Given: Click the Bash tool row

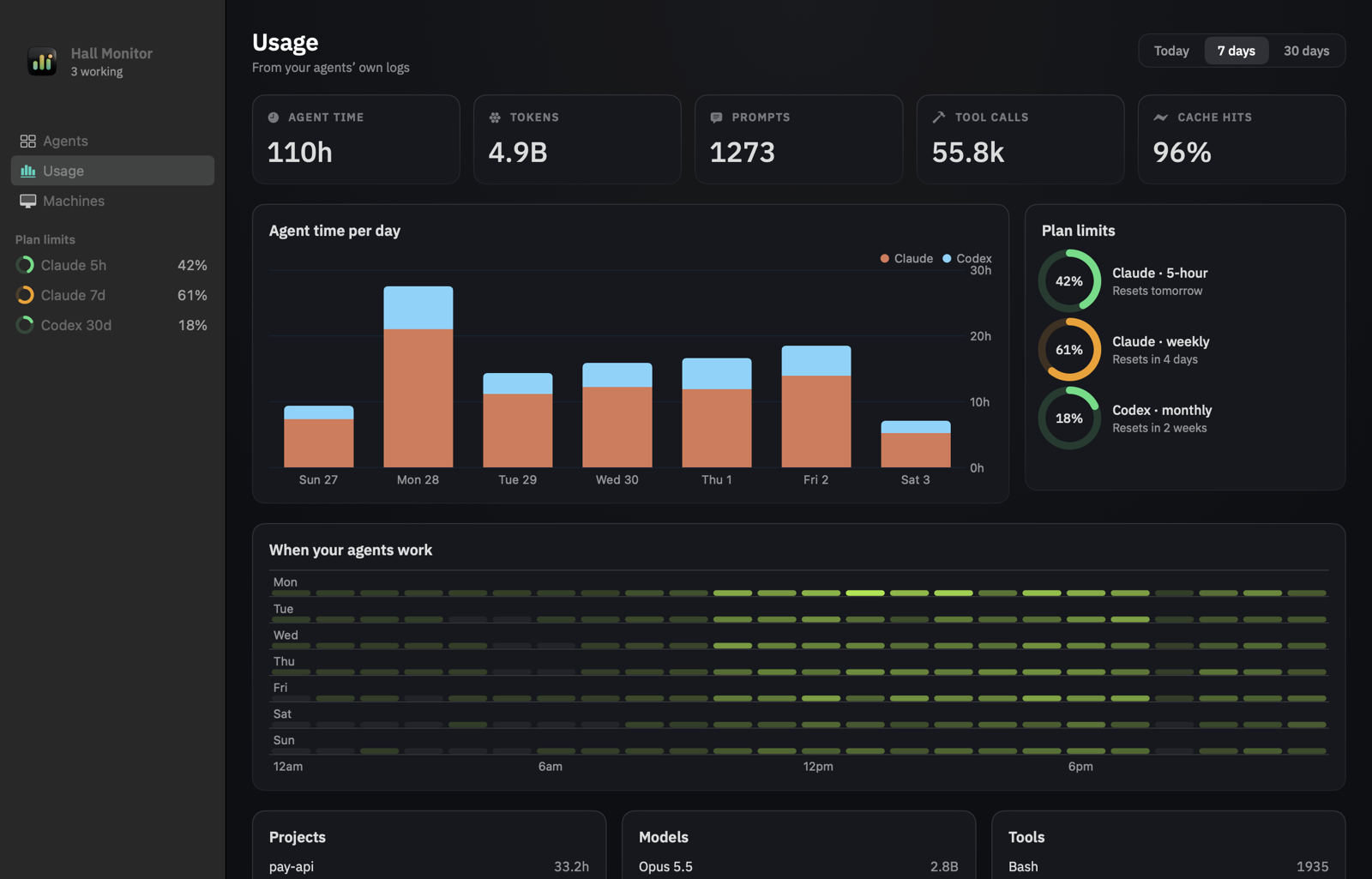Looking at the screenshot, I should coord(1168,866).
